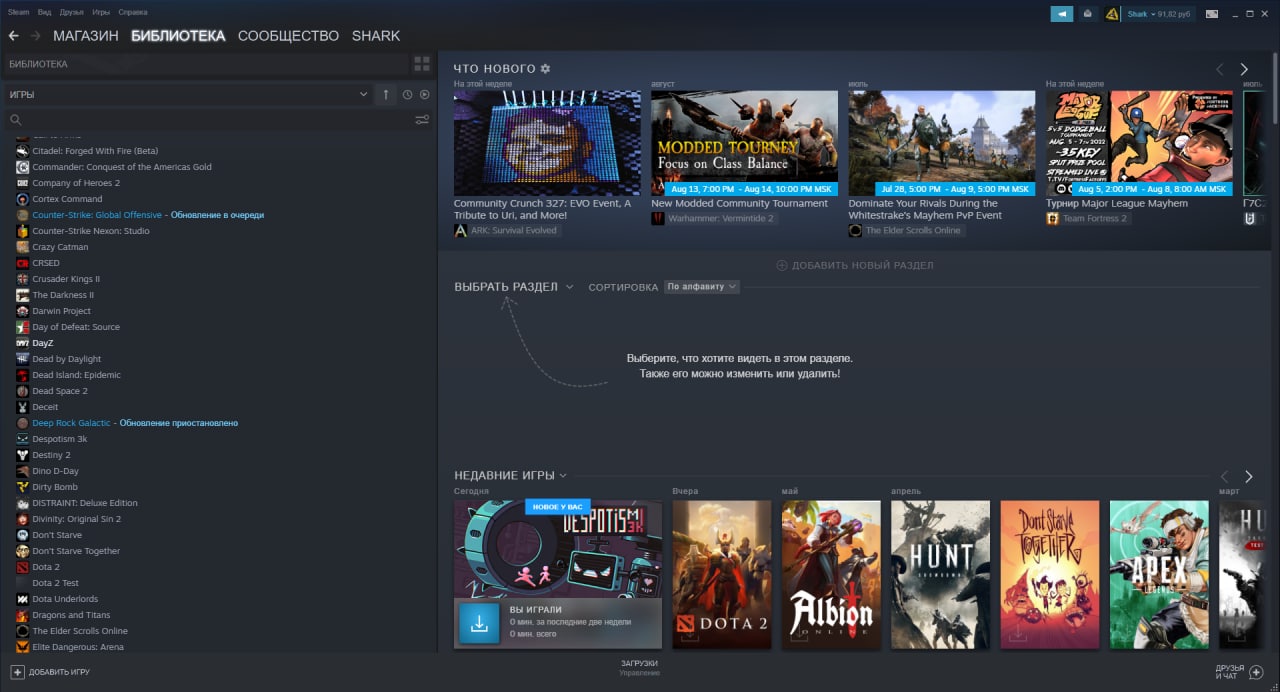
Task: Click the Destiny 2 list icon
Action: 23,455
